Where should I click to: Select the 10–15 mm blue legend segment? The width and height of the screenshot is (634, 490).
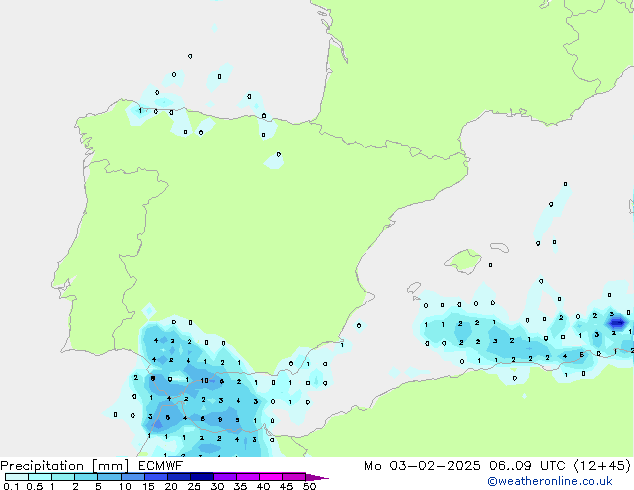[132, 477]
